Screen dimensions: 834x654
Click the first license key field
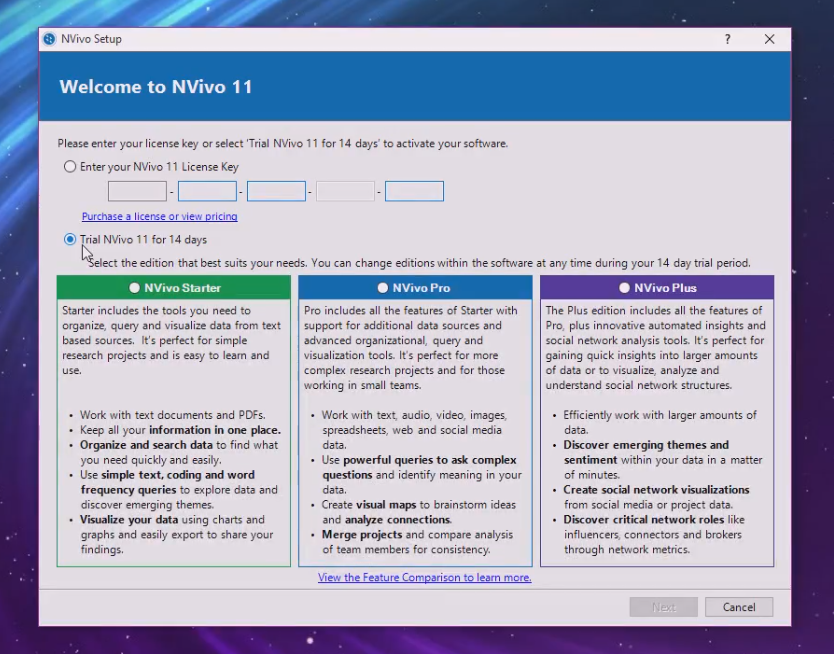click(x=137, y=191)
